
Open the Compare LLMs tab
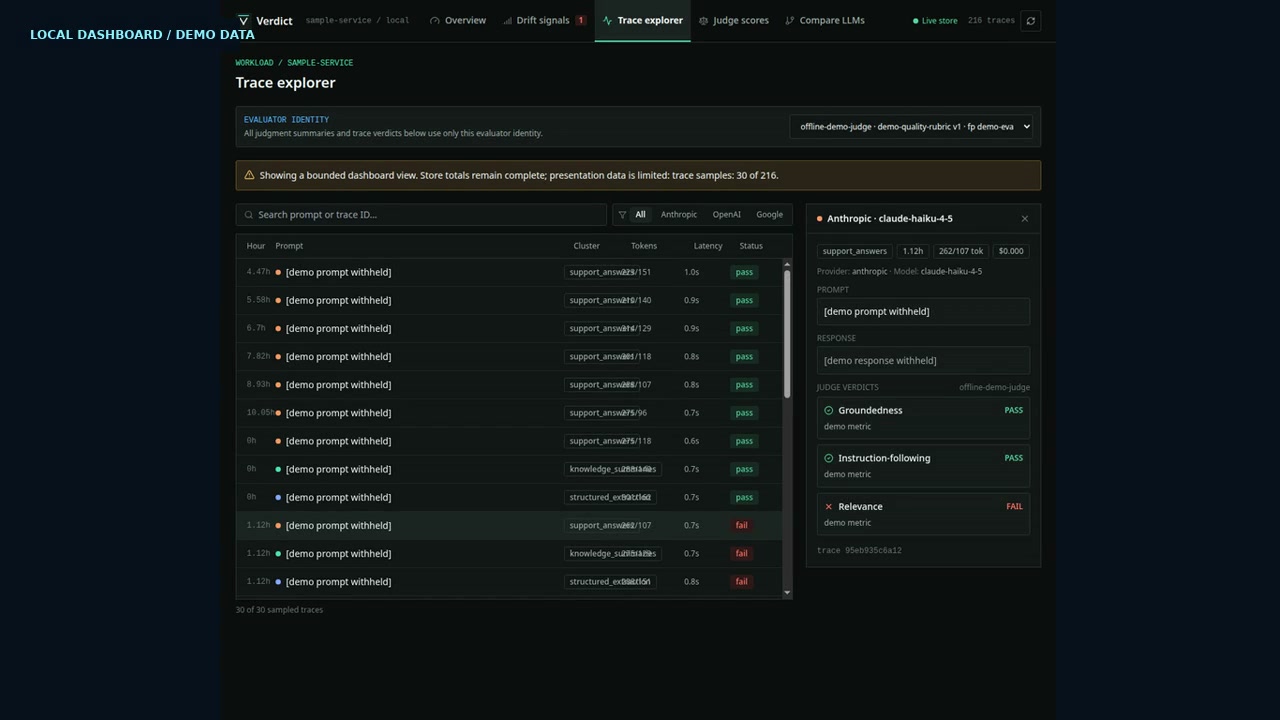825,20
